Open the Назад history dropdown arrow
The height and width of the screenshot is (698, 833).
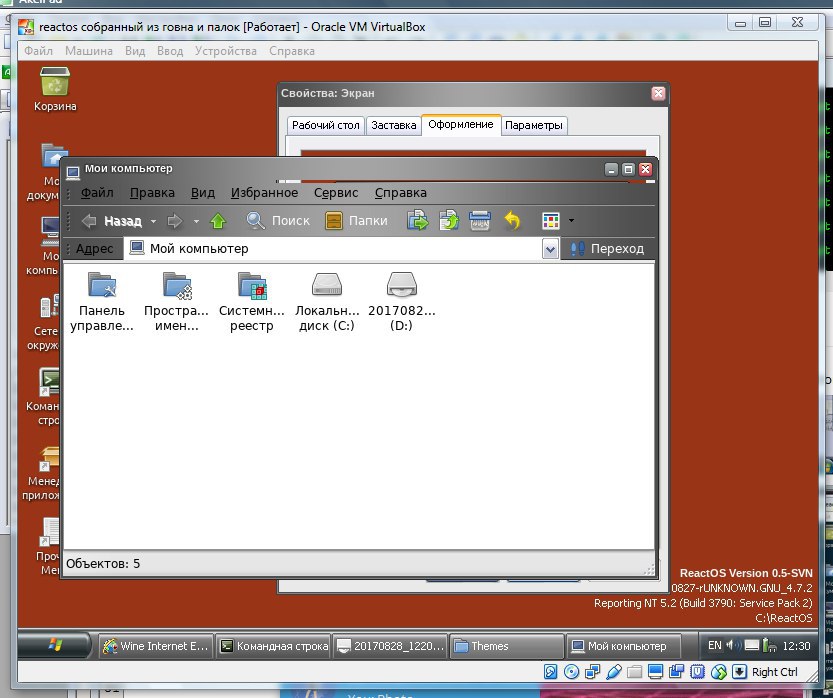pos(153,221)
